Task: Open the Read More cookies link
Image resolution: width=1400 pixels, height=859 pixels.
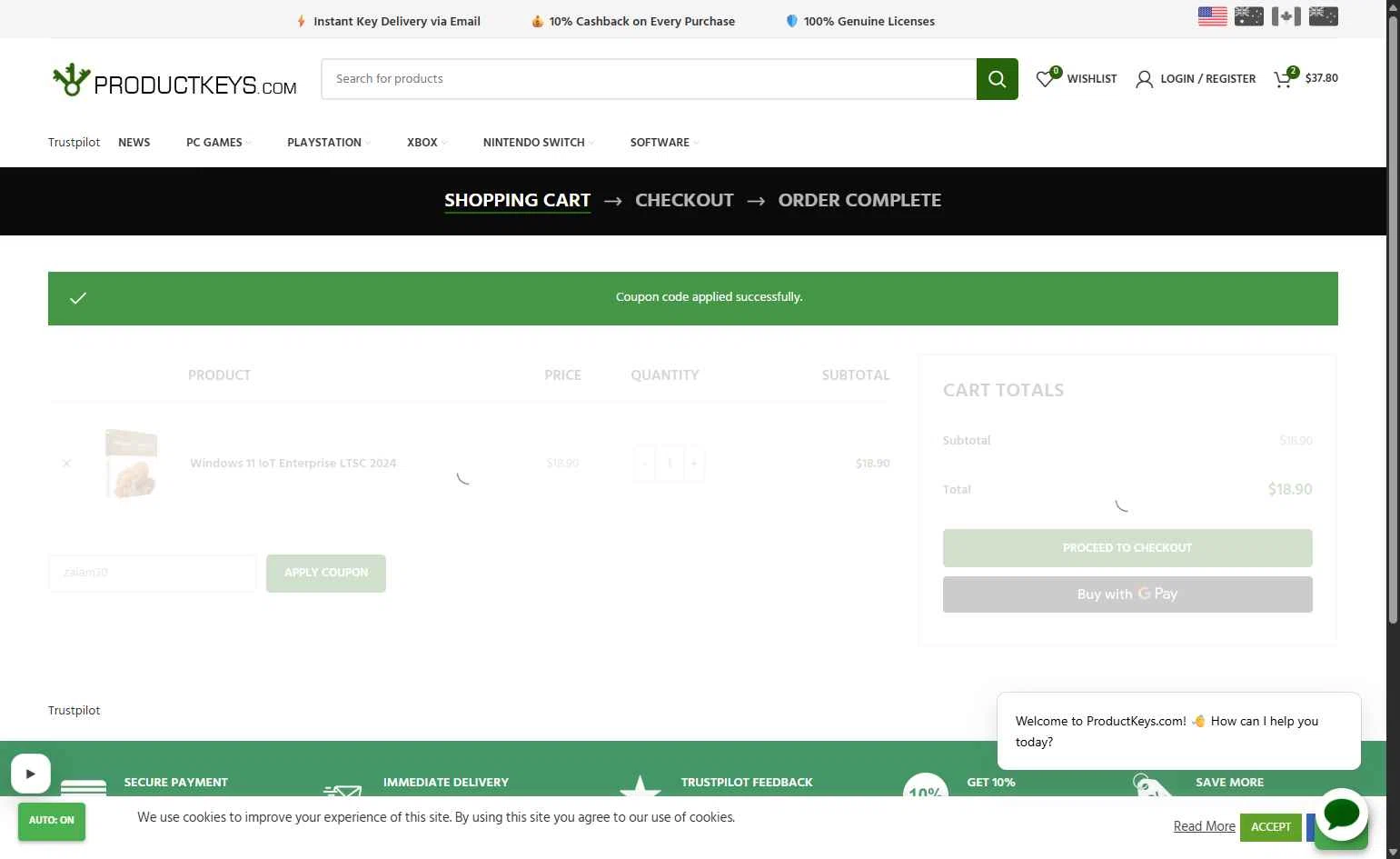Action: [1204, 826]
